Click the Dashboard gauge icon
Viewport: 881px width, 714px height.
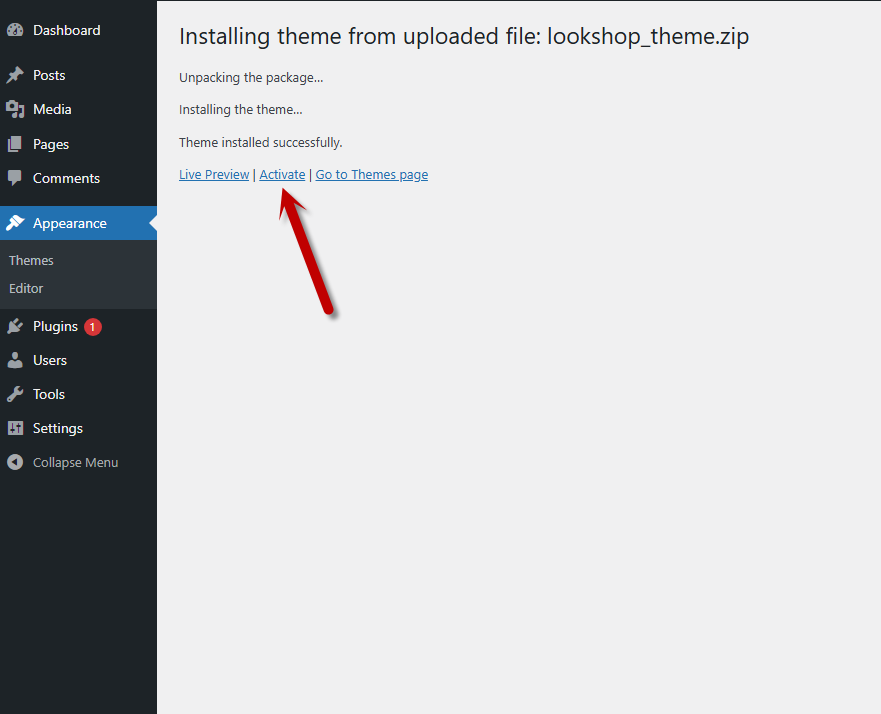pos(15,30)
